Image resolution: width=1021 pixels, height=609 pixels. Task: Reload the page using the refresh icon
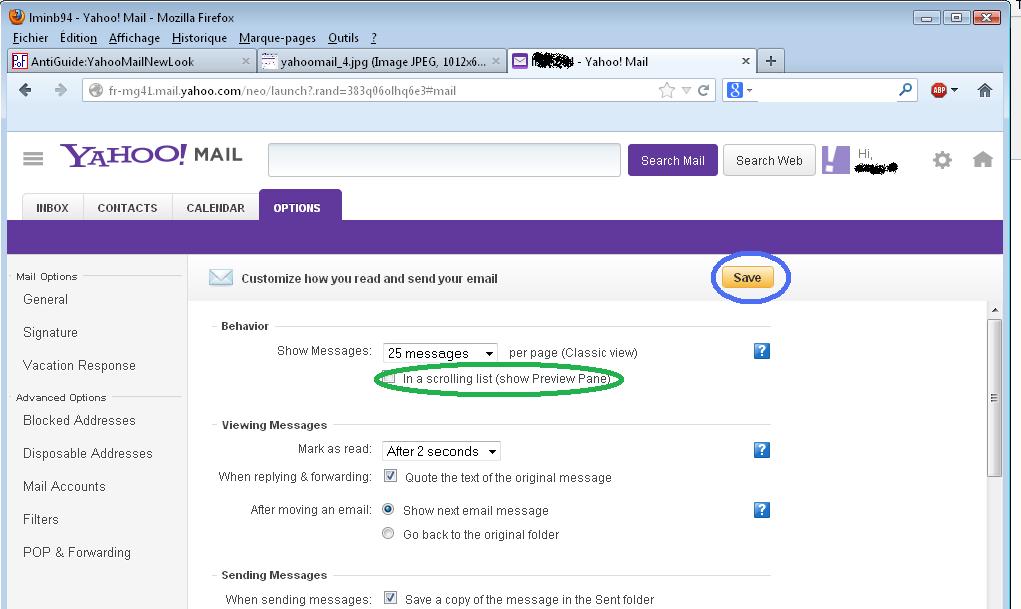pos(703,91)
